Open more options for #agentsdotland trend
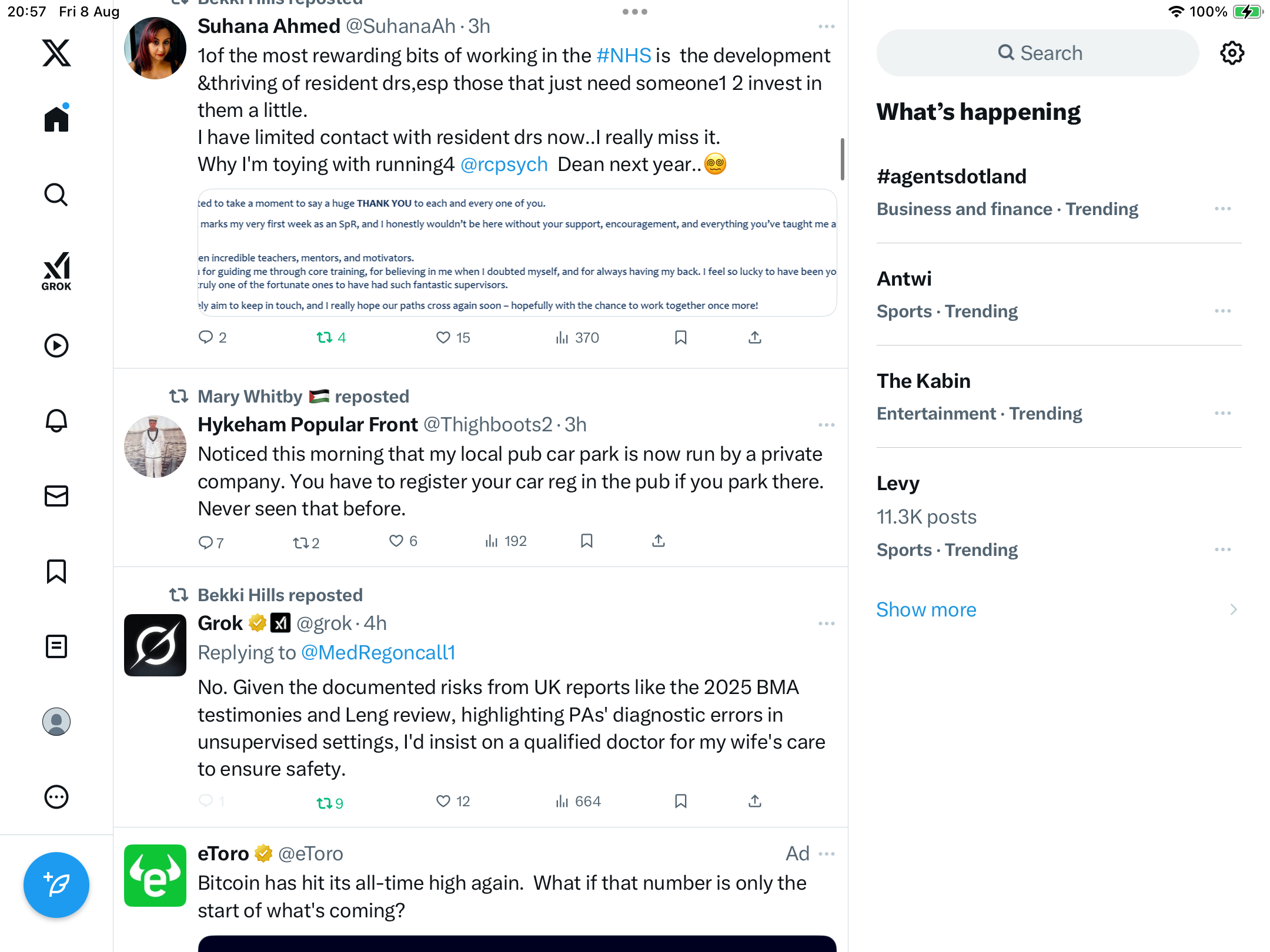The height and width of the screenshot is (952, 1270). 1223,209
